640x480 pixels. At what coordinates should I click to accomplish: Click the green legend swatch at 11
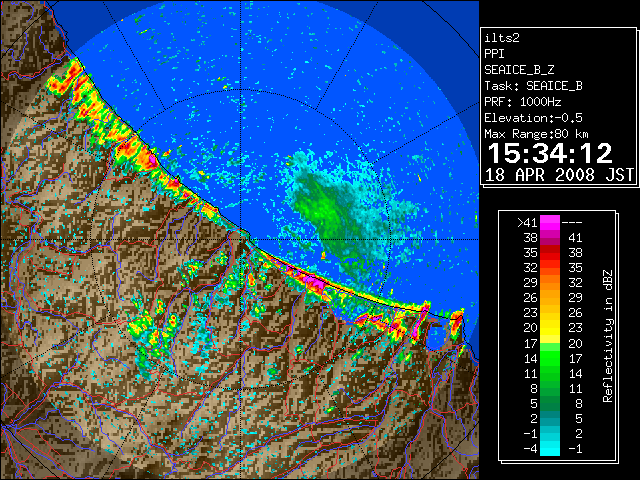(550, 373)
